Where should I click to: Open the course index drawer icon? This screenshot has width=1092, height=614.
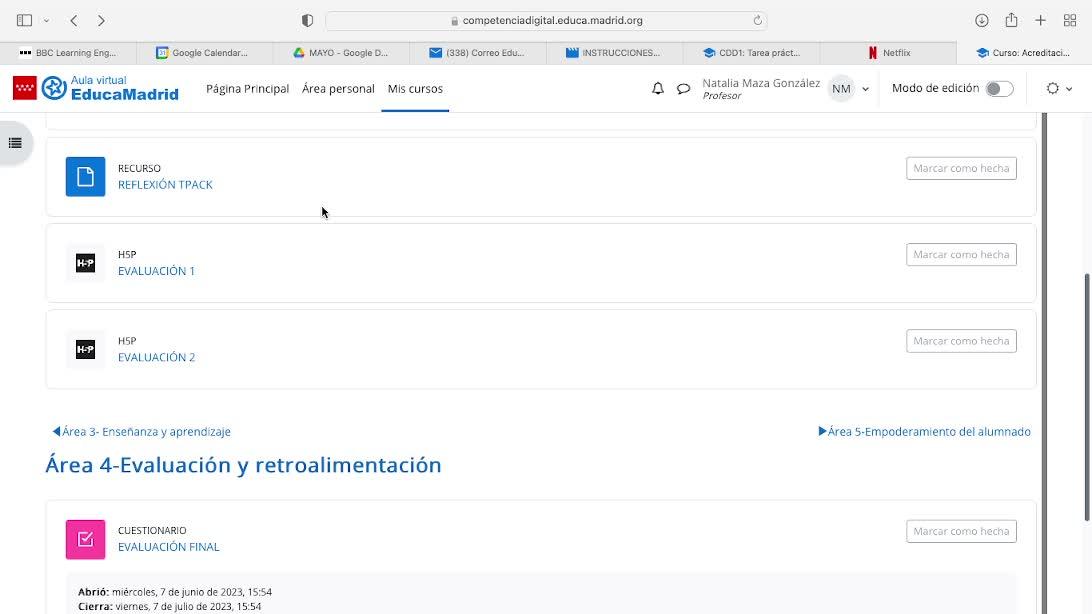pos(15,143)
